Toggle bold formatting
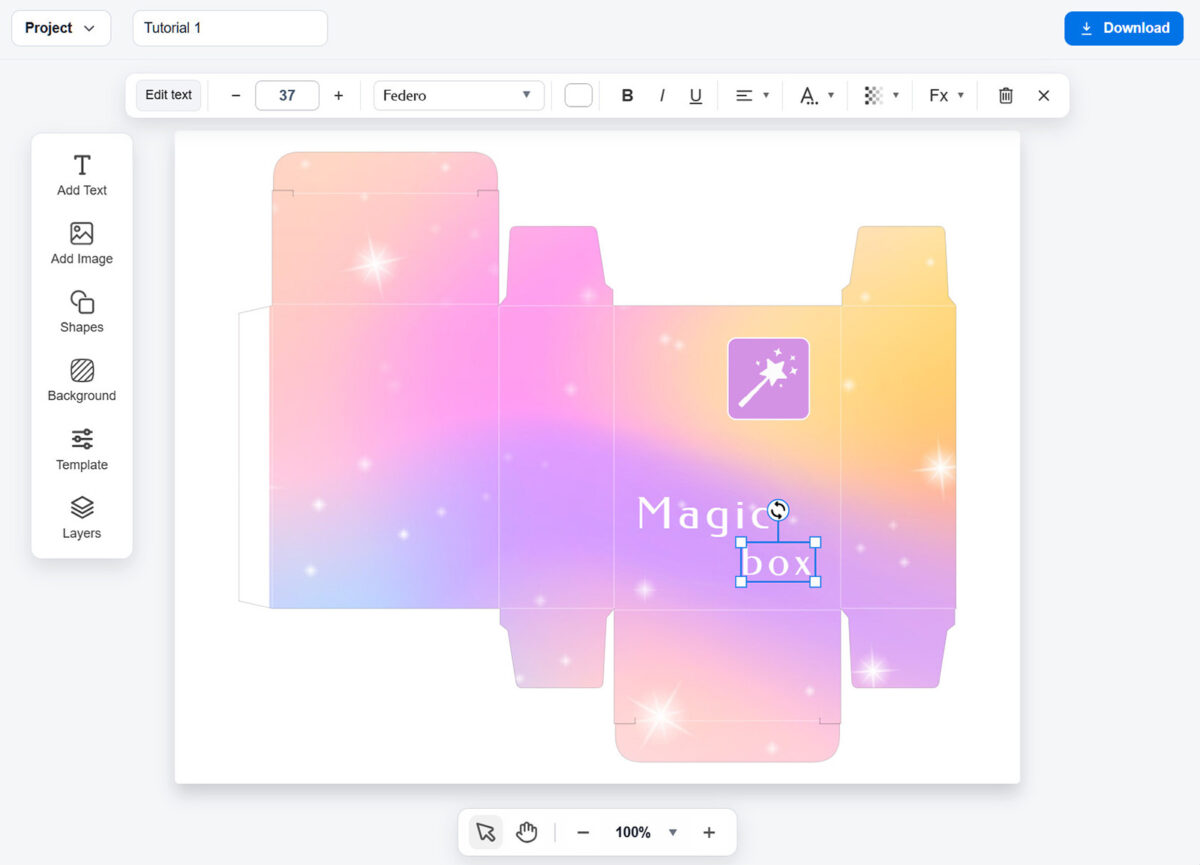This screenshot has width=1200, height=865. click(628, 96)
